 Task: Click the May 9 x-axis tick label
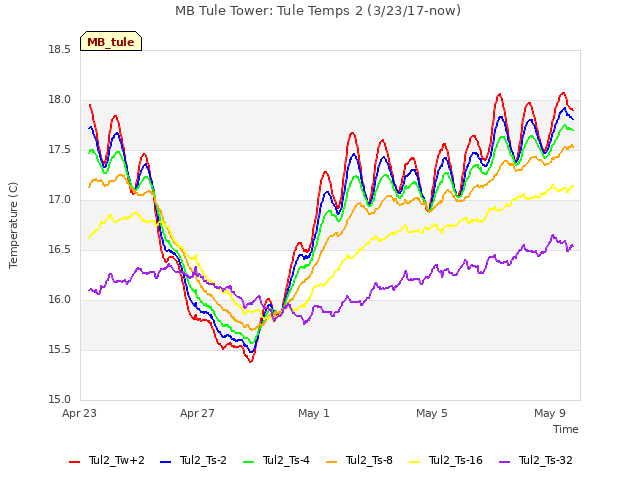550,413
